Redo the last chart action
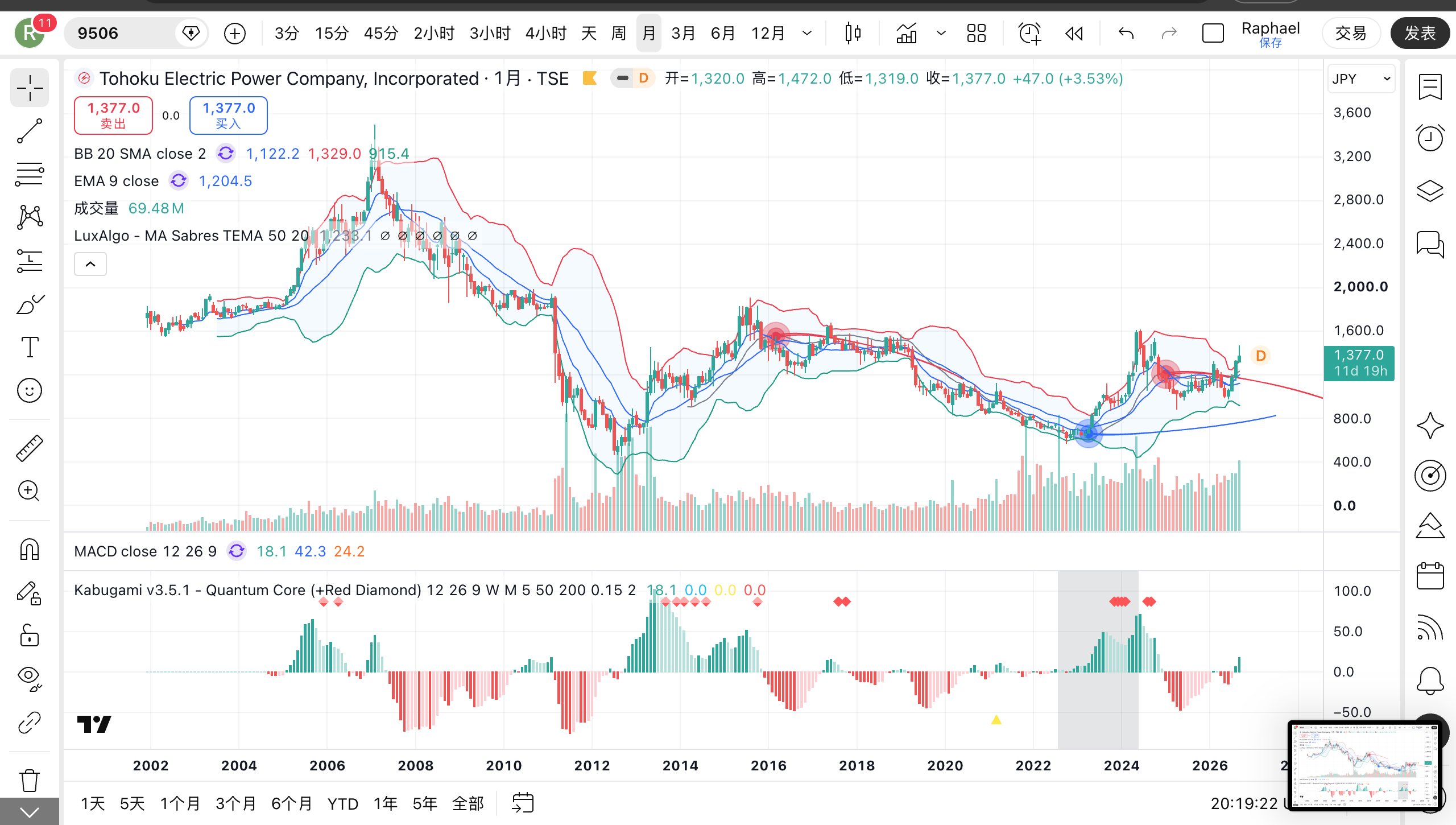1456x825 pixels. click(1169, 34)
